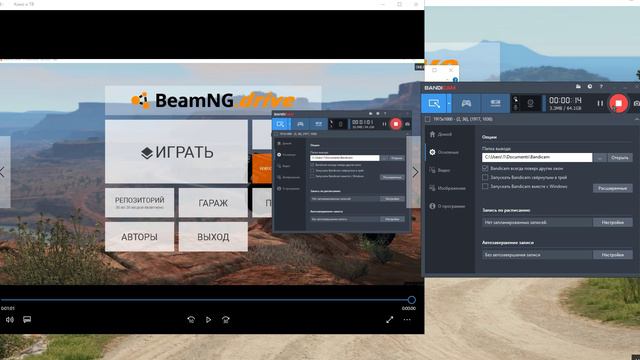Screen dimensions: 640x360
Task: Tick the checkbox beside the 1915x1000 area label
Action: coord(427,119)
